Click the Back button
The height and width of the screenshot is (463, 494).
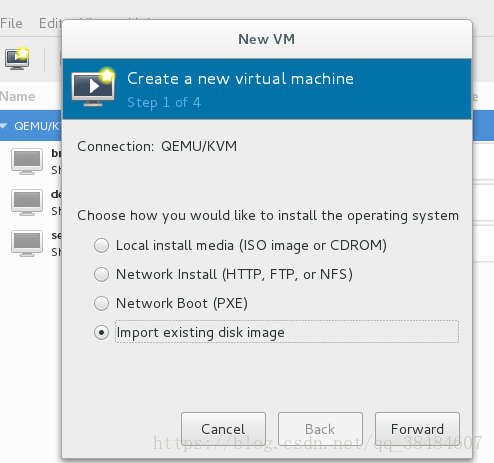320,429
